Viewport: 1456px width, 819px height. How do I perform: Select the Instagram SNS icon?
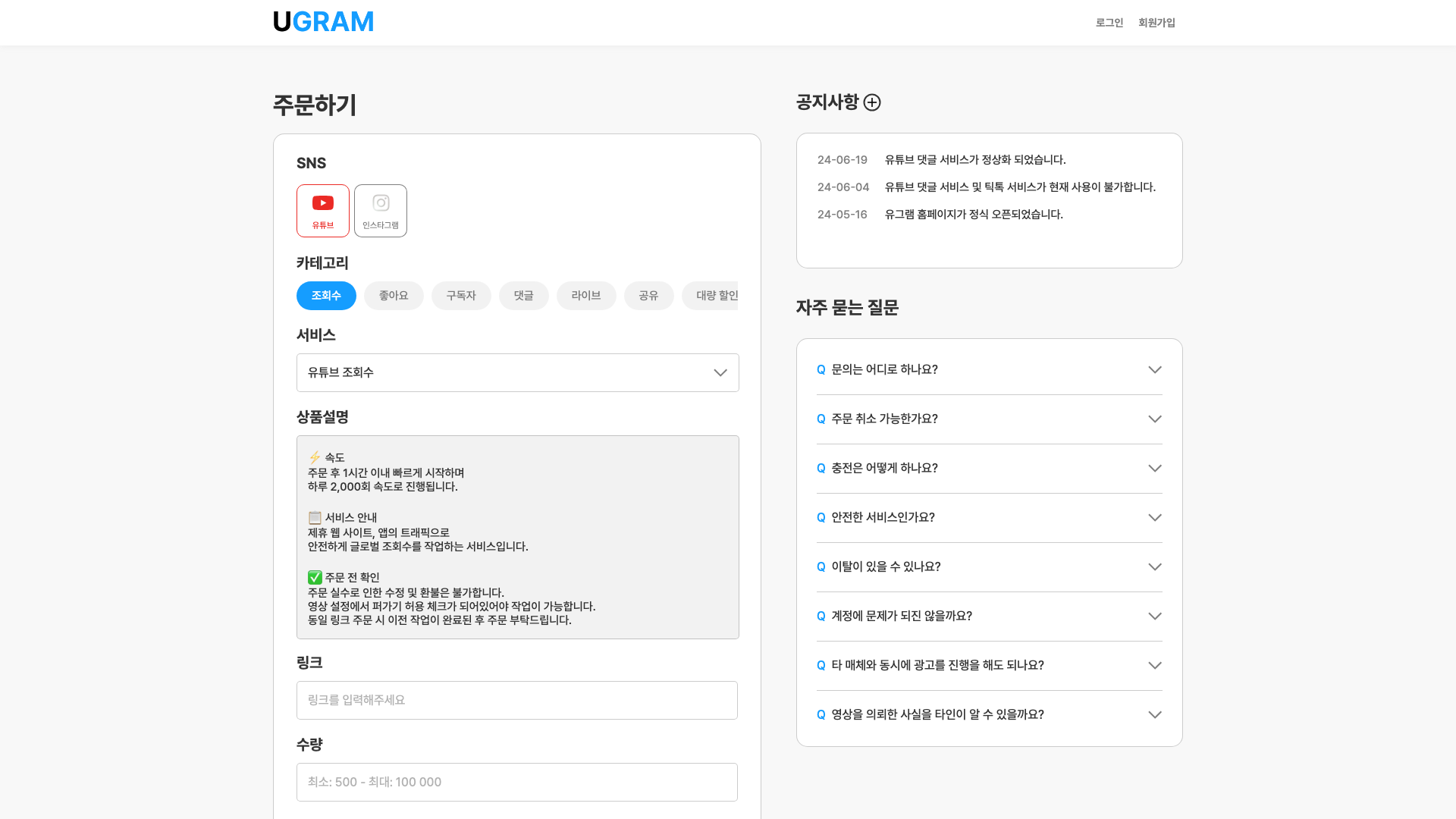click(381, 211)
